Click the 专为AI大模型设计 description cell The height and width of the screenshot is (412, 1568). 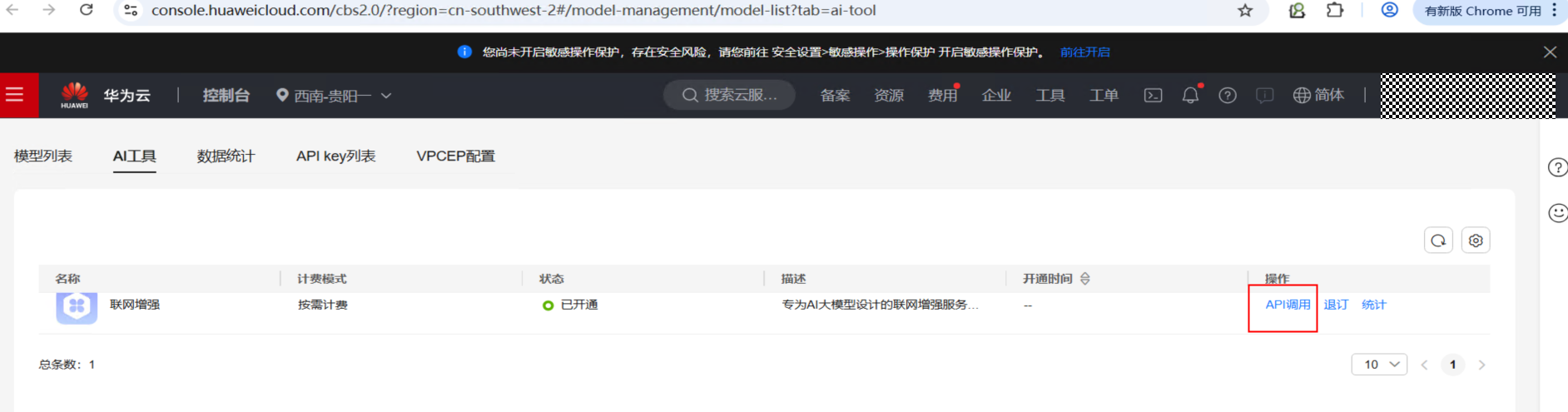(880, 305)
